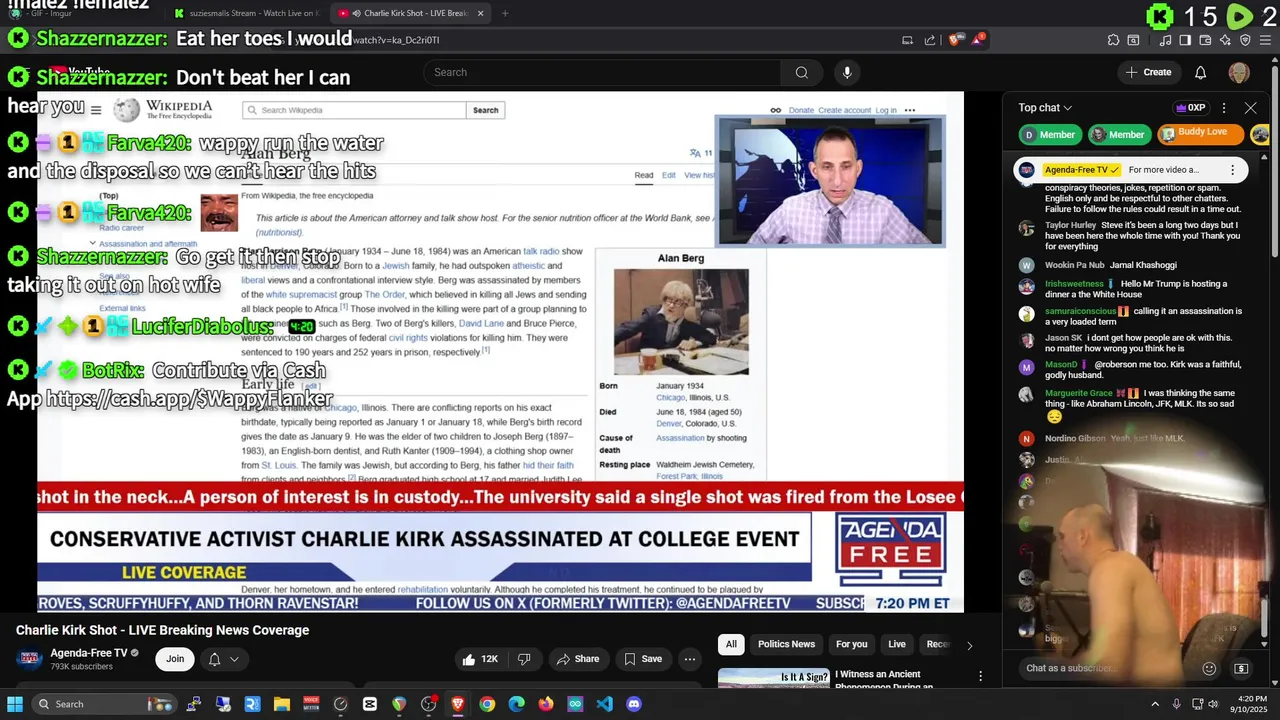Screen dimensions: 1280x720
Task: Show hidden system tray icons
Action: (x=1155, y=704)
